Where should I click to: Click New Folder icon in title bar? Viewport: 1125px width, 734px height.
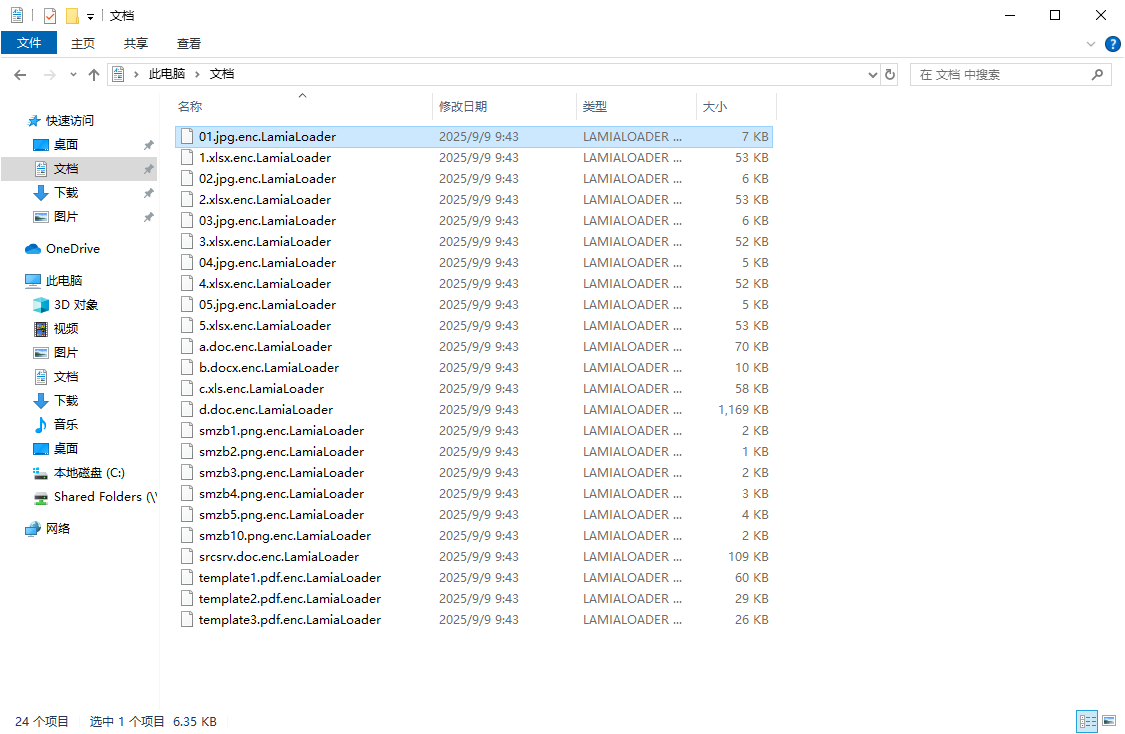[72, 16]
